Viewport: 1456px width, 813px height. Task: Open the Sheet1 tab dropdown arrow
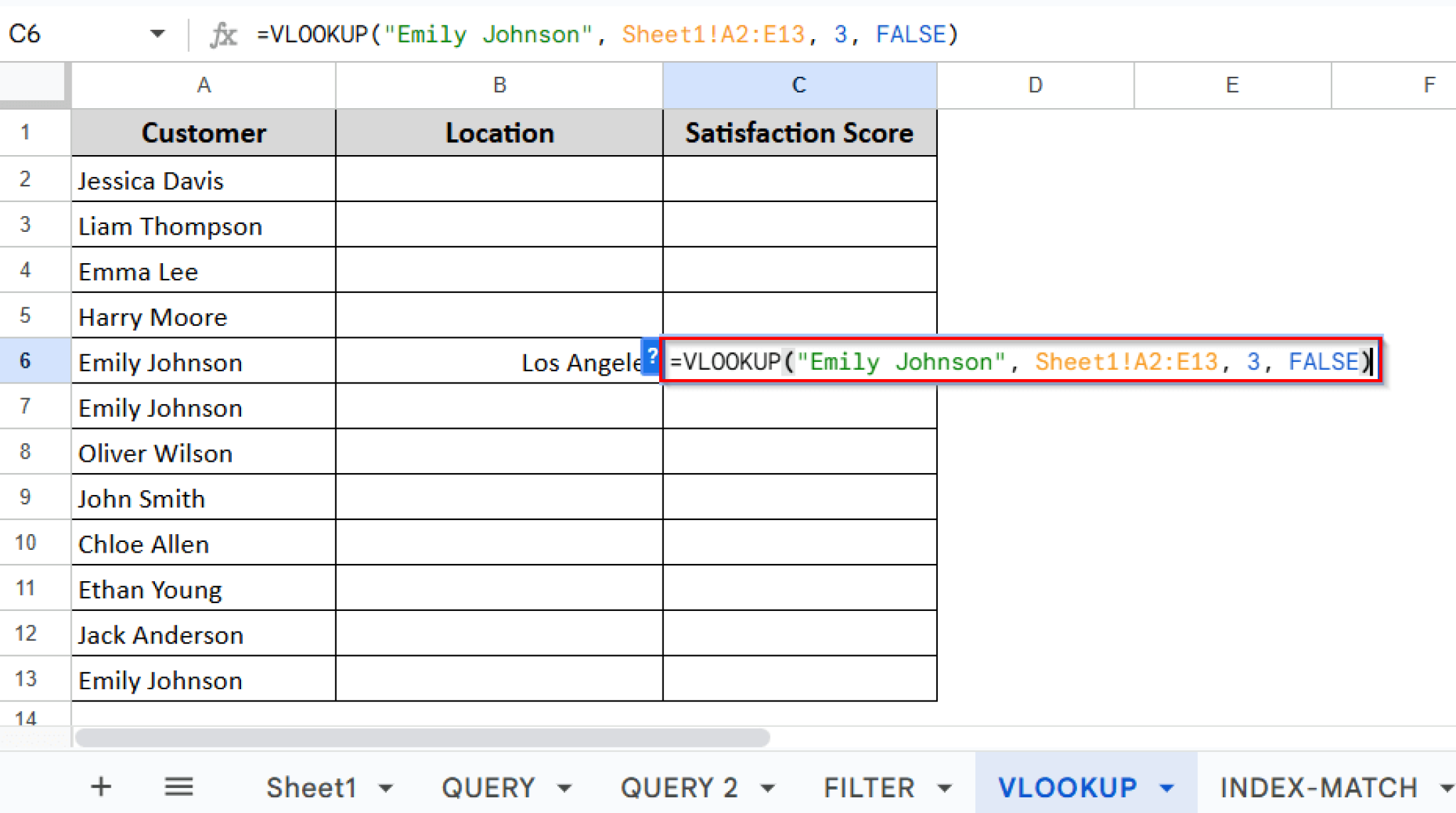(386, 788)
